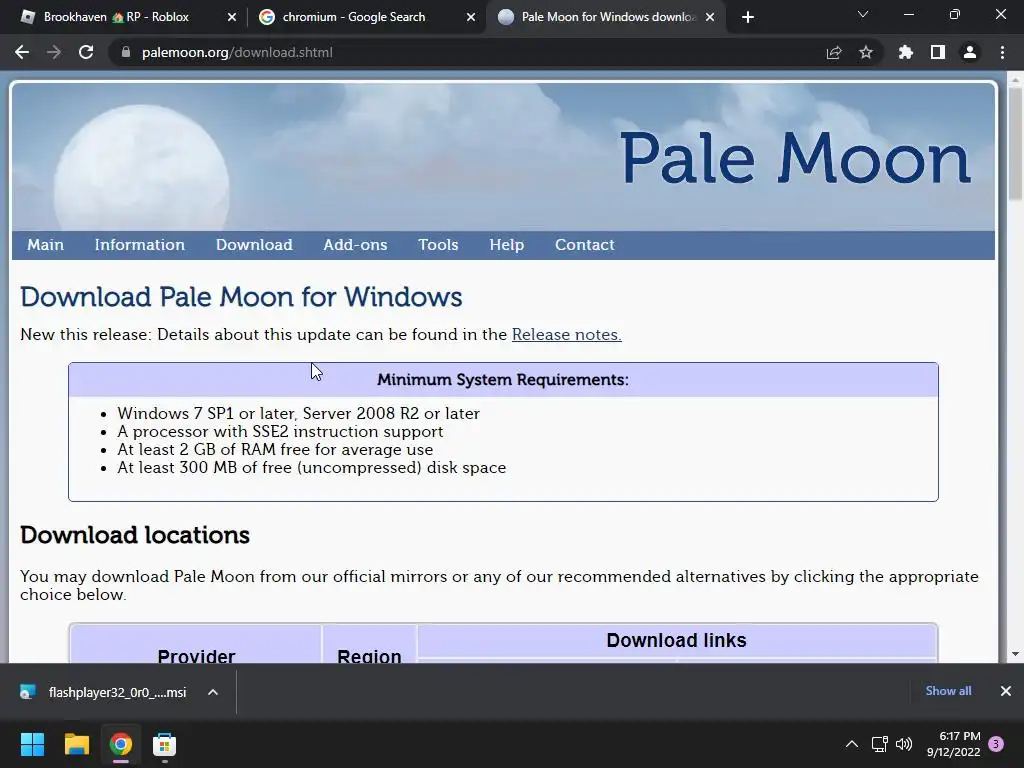Open the Chrome profile avatar
This screenshot has height=768, width=1024.
tap(970, 52)
